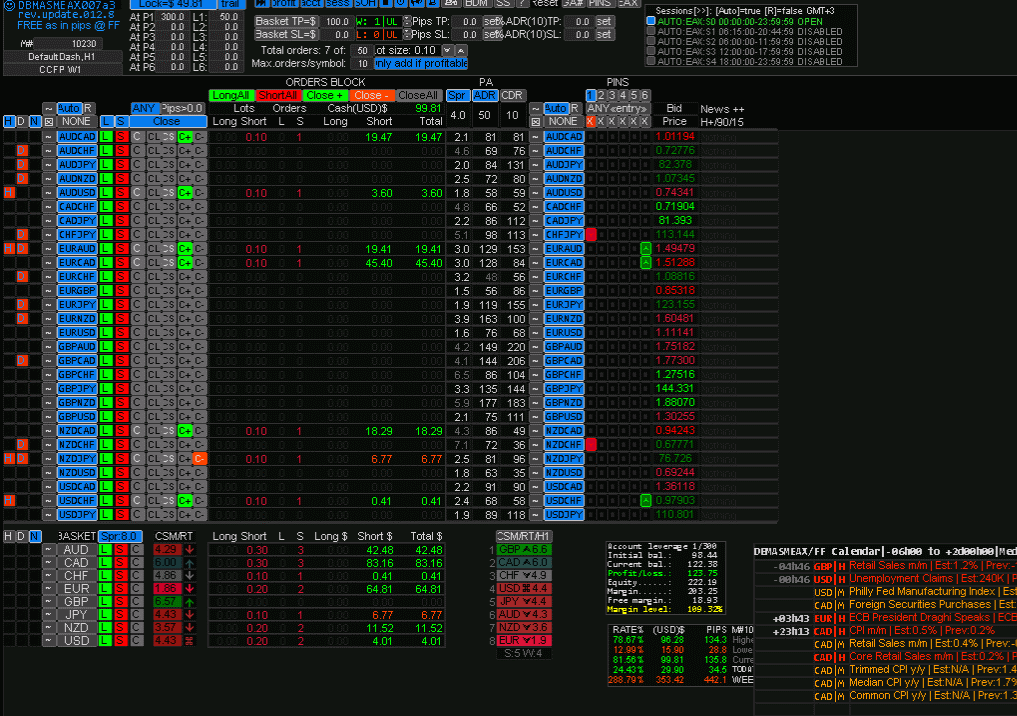Screen dimensions: 1017x716
Task: Click the CloseAll button
Action: tap(418, 95)
